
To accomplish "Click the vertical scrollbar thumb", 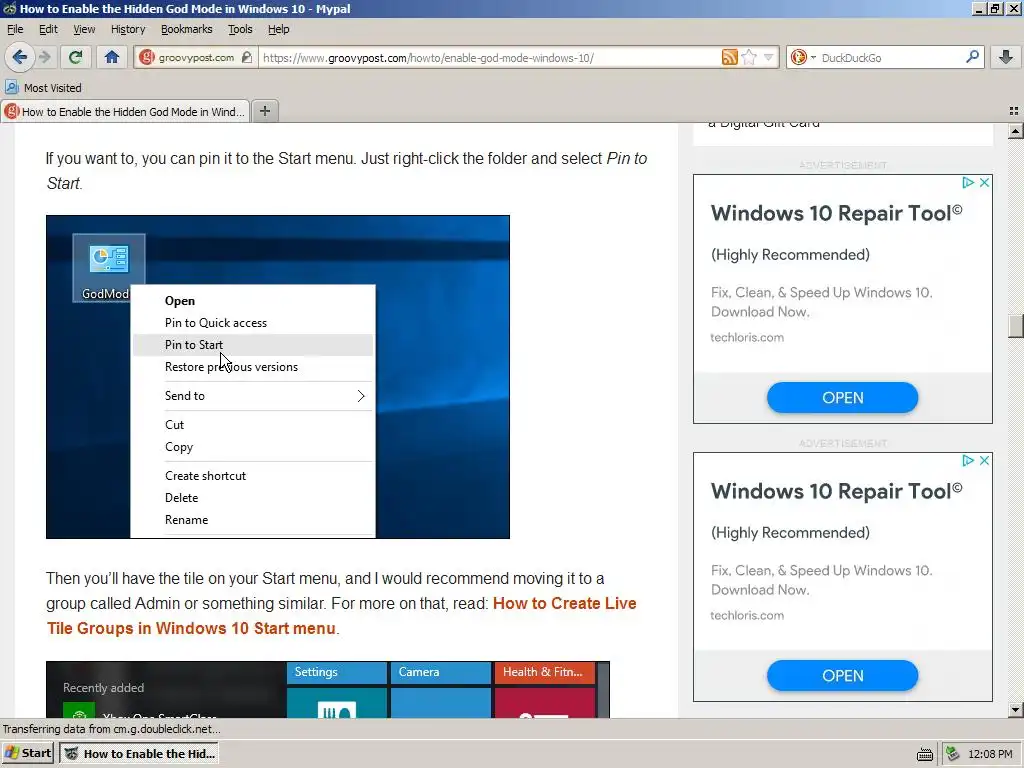I will coord(1015,326).
